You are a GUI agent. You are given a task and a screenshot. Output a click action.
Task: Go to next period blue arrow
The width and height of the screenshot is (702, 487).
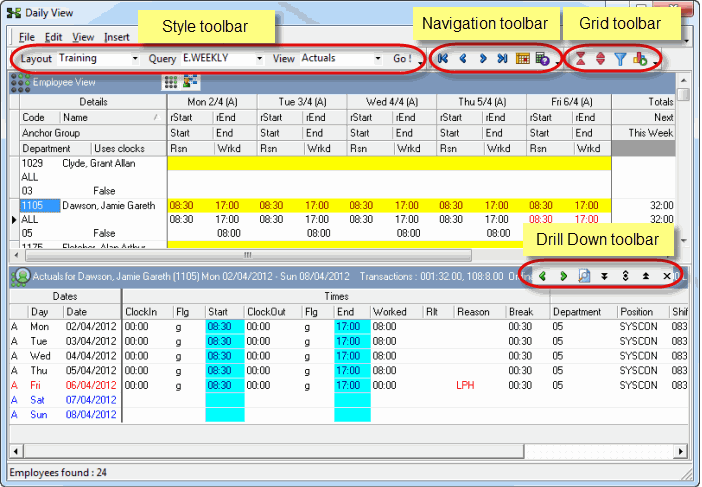tap(483, 58)
